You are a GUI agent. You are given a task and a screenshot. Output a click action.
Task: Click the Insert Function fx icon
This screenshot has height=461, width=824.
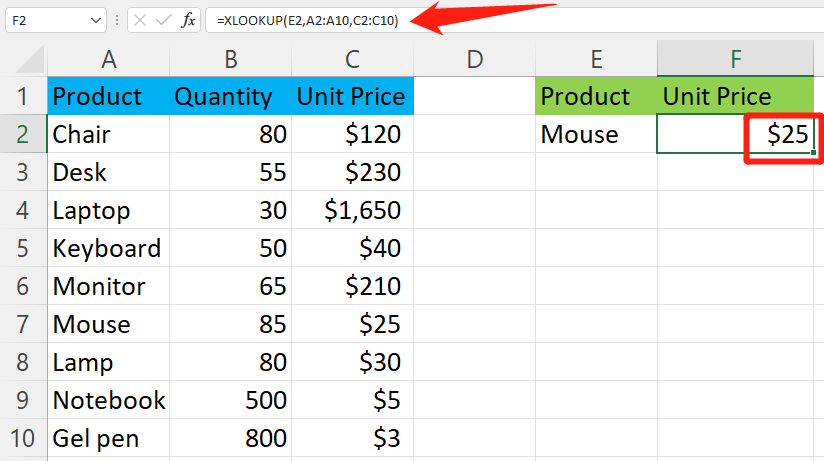point(188,20)
